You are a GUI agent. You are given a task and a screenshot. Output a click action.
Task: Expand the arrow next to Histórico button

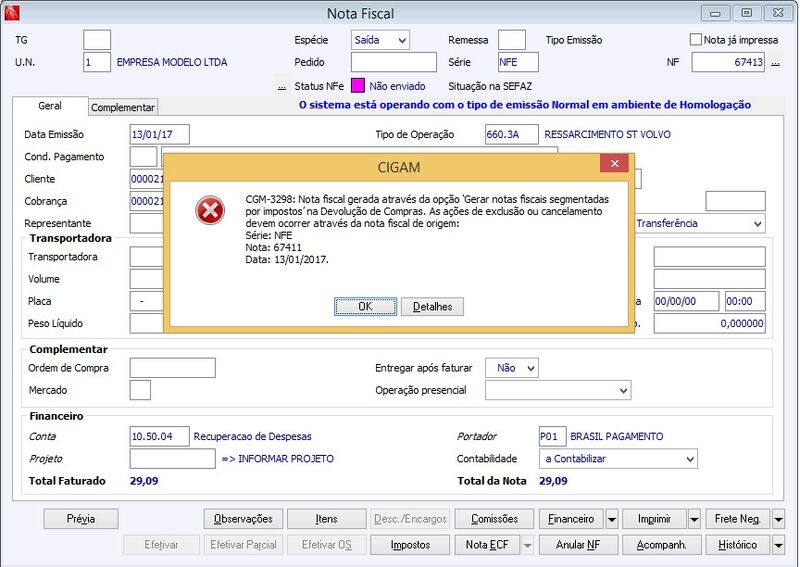tap(779, 545)
